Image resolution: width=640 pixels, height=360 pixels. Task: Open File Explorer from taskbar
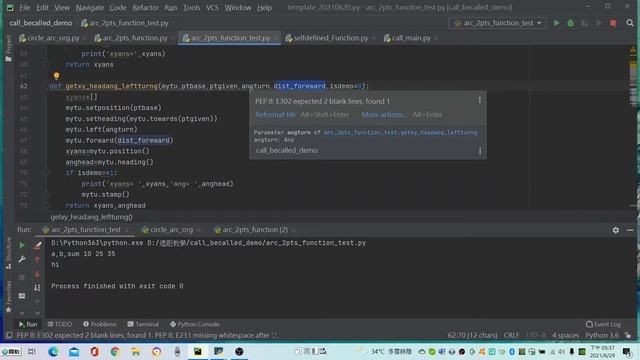136,351
